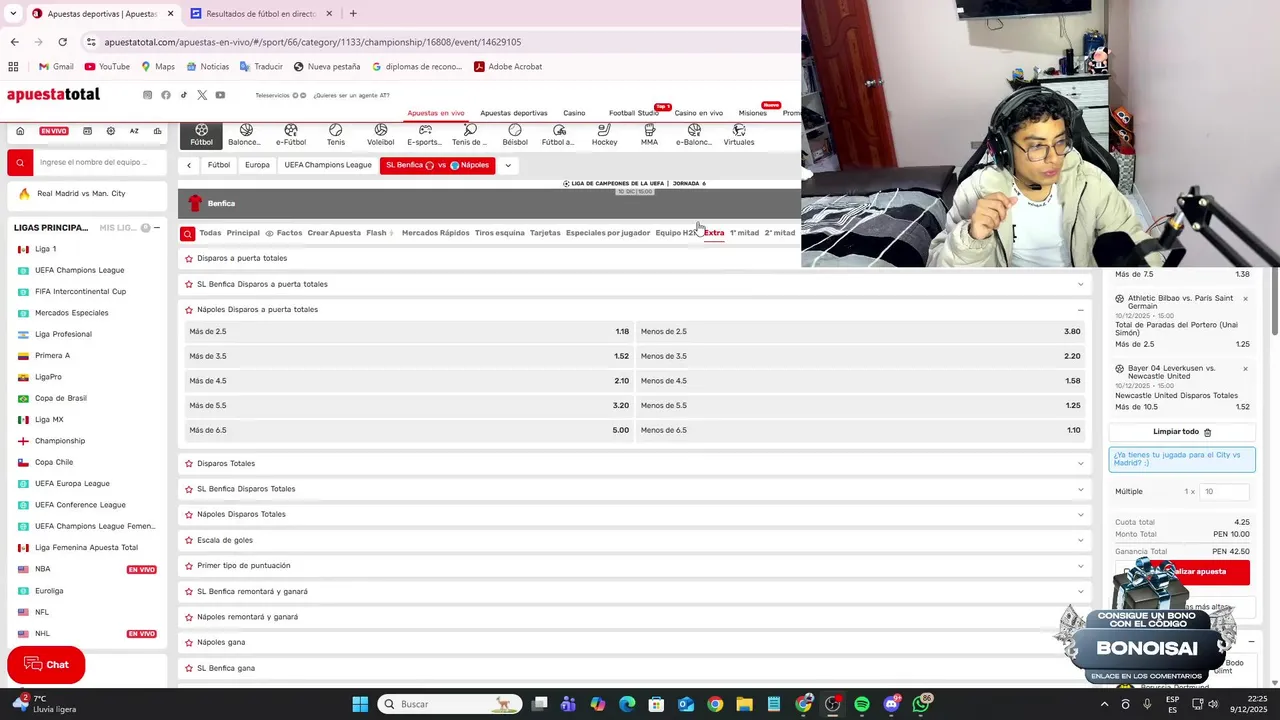Image resolution: width=1280 pixels, height=720 pixels.
Task: Open the Tenis de mesa category
Action: click(x=470, y=135)
